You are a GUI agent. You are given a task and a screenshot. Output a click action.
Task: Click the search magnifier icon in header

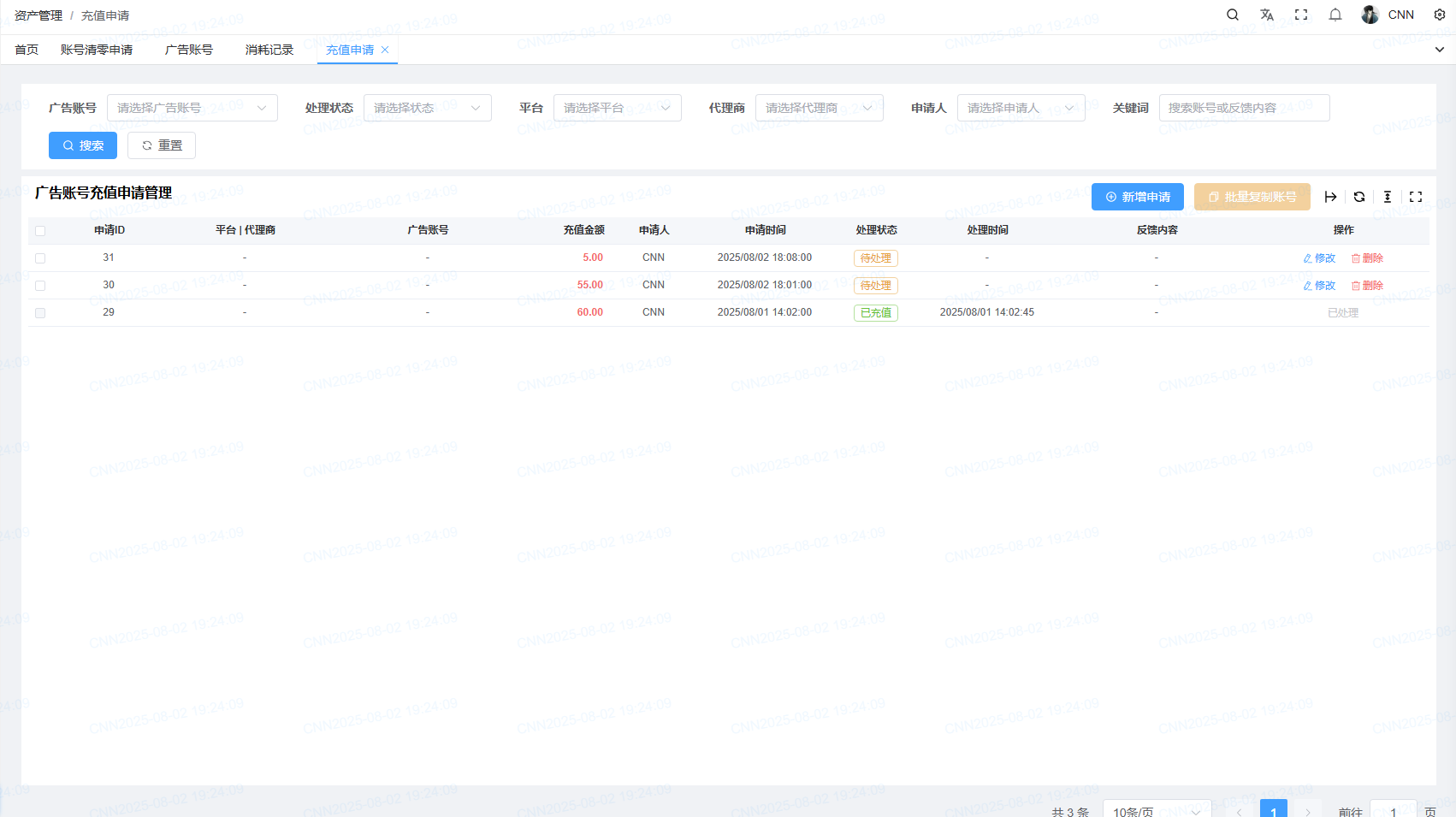[x=1233, y=15]
